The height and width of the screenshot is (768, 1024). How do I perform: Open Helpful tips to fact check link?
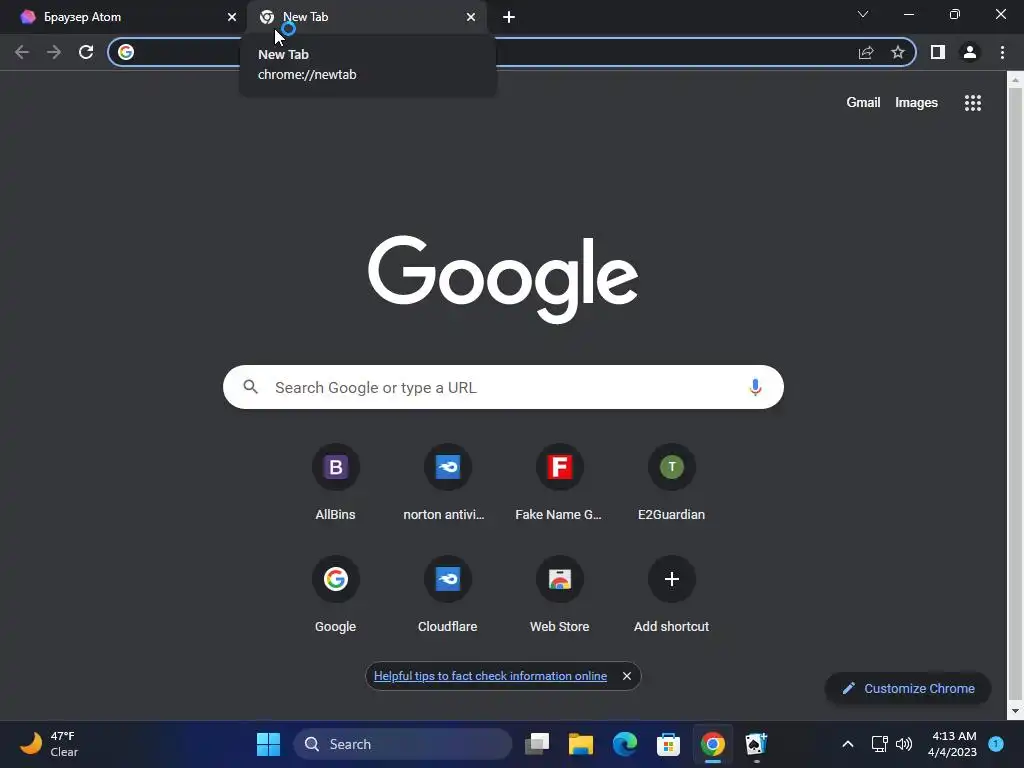490,676
